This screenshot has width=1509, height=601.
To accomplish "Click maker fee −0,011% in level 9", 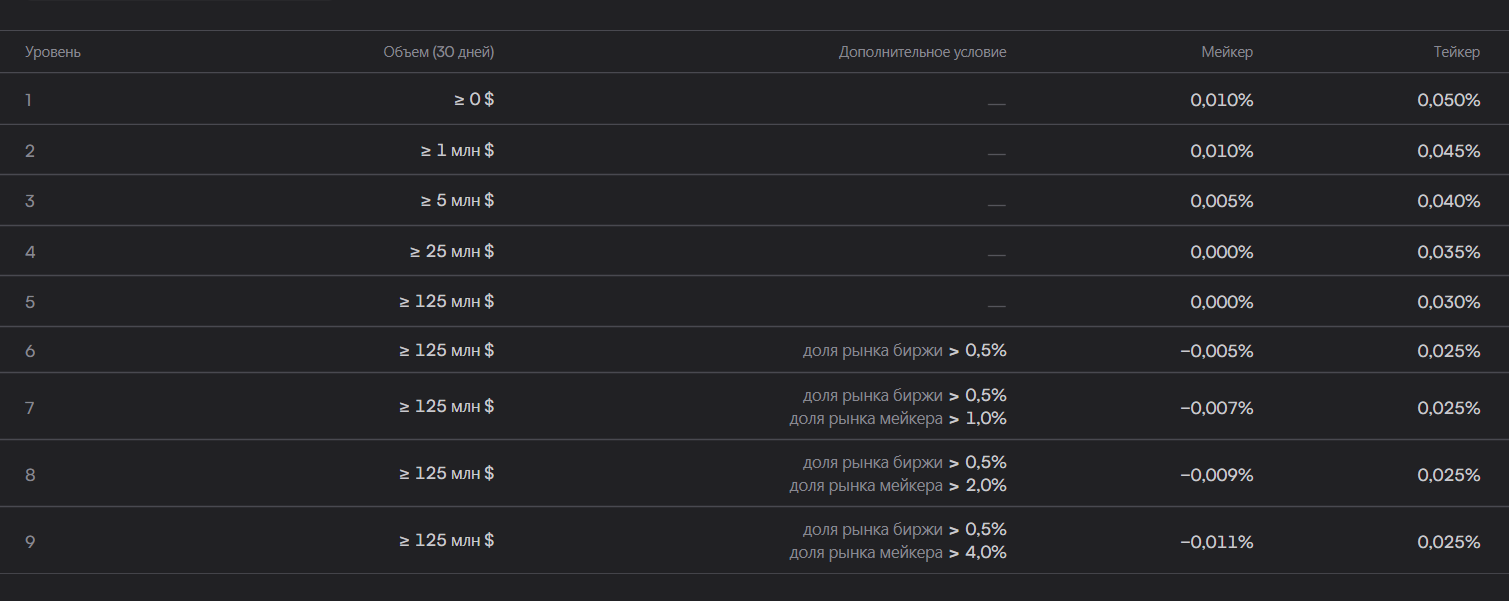I will coord(1217,542).
